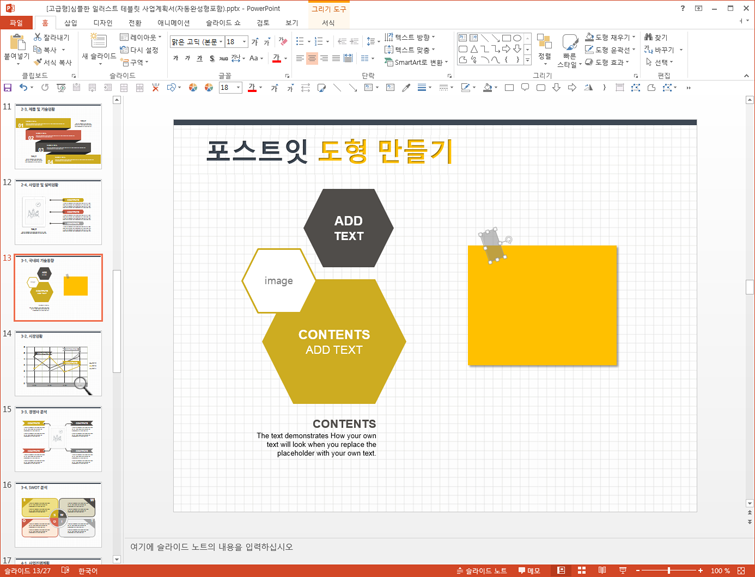Screen dimensions: 755x577
Task: Expand Section (구역) dropdown
Action: coord(134,62)
